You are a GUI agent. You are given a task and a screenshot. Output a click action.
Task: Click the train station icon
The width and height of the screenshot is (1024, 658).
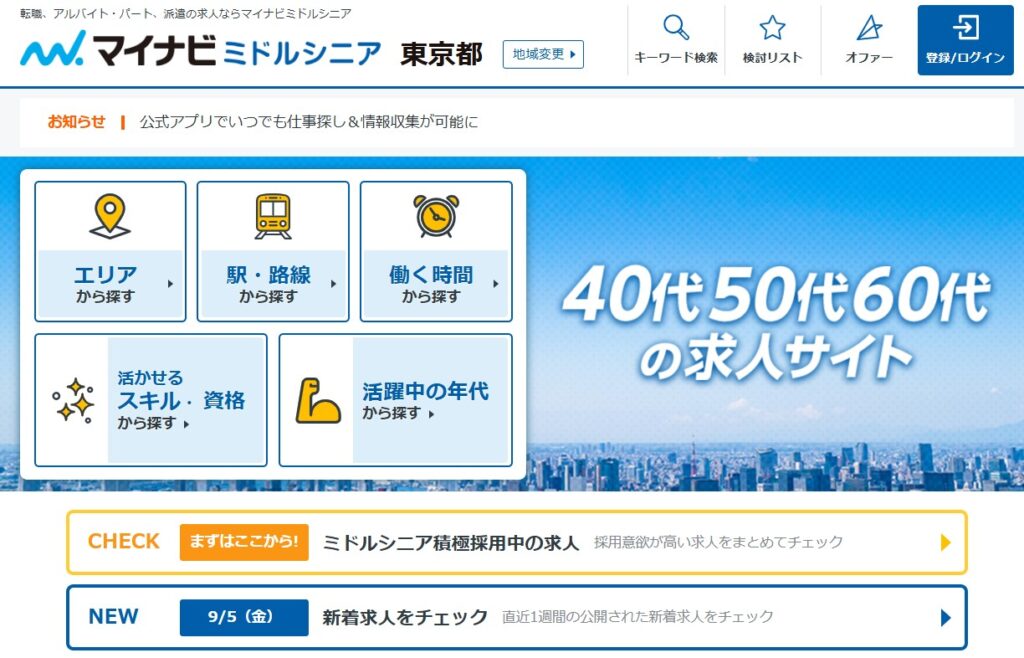pyautogui.click(x=273, y=216)
